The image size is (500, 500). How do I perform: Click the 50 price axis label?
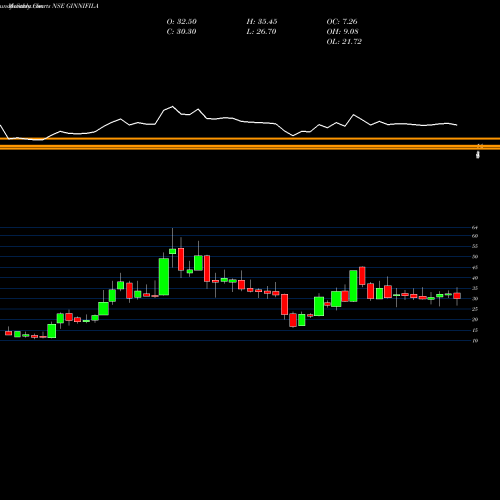475,257
